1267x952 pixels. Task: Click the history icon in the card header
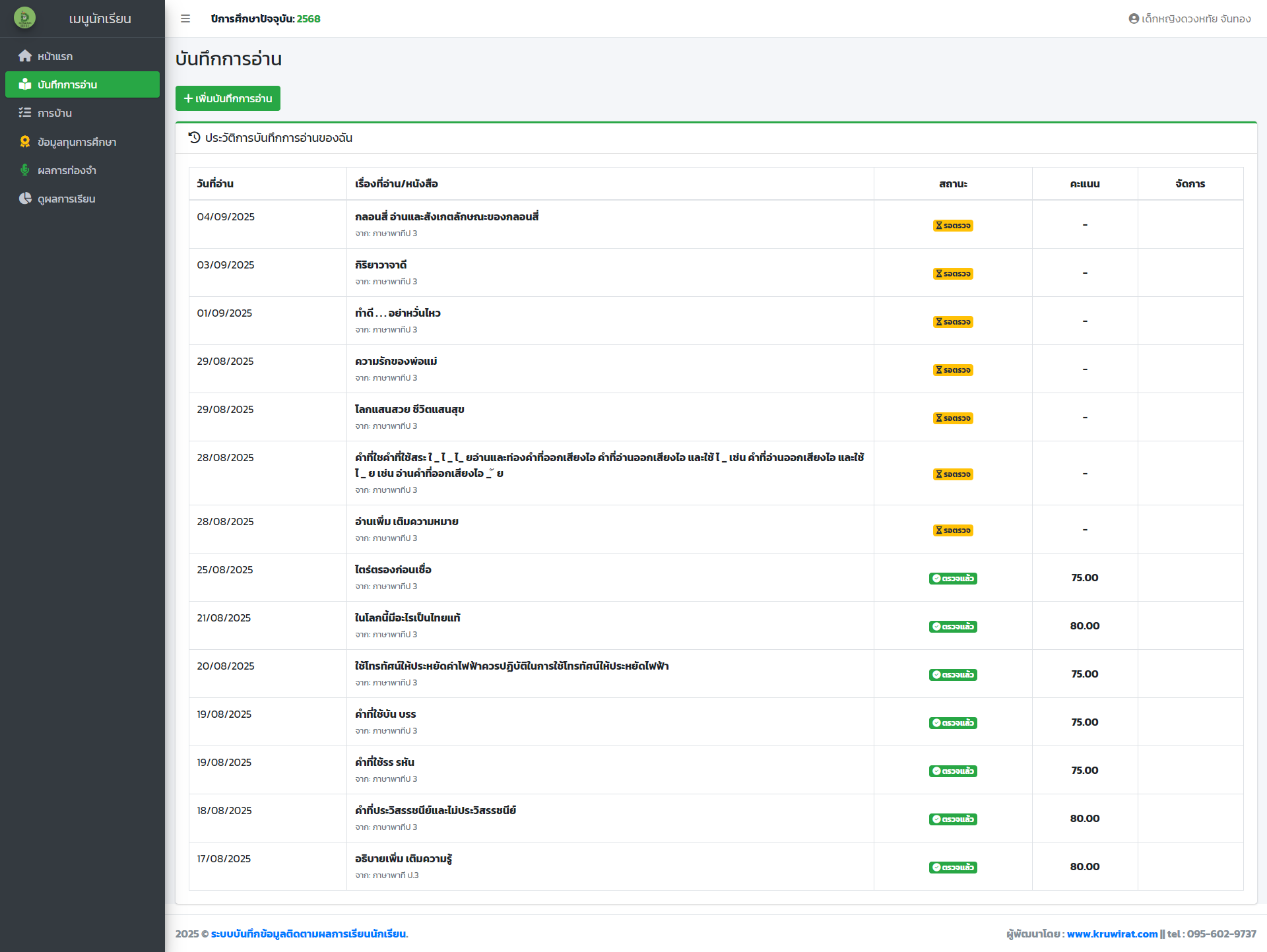194,138
